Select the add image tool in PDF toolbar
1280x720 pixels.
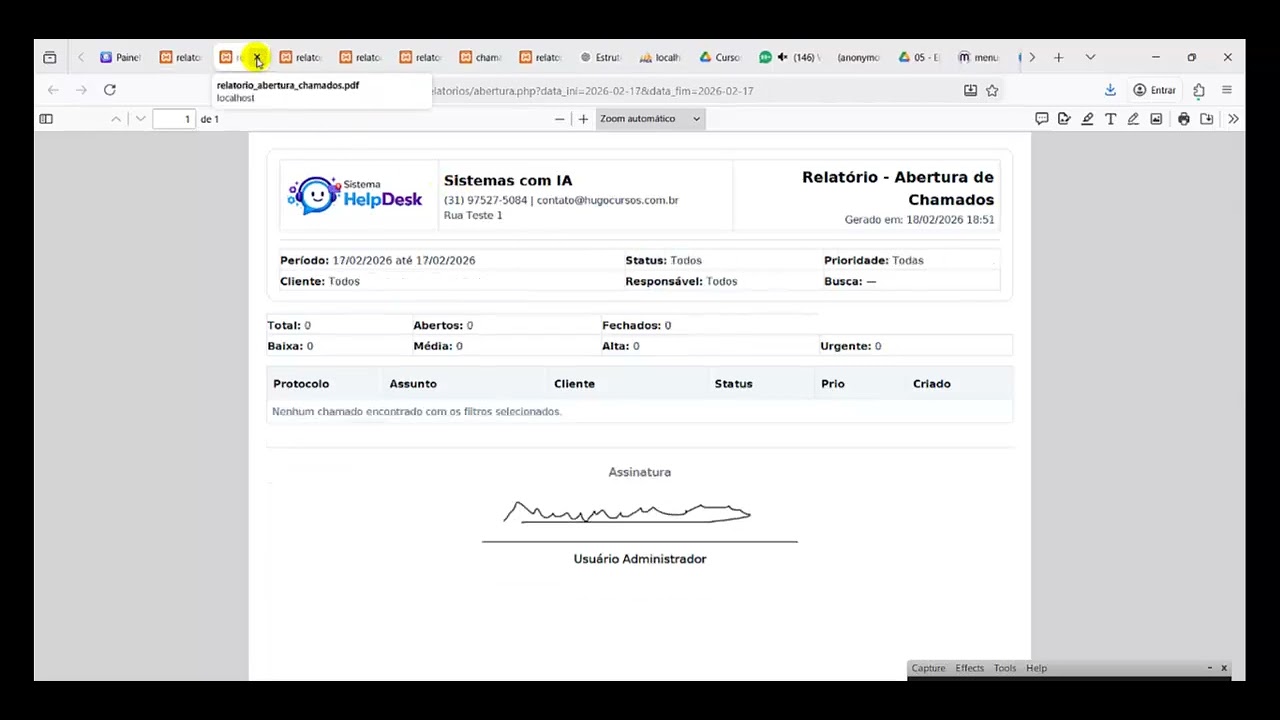pyautogui.click(x=1156, y=119)
